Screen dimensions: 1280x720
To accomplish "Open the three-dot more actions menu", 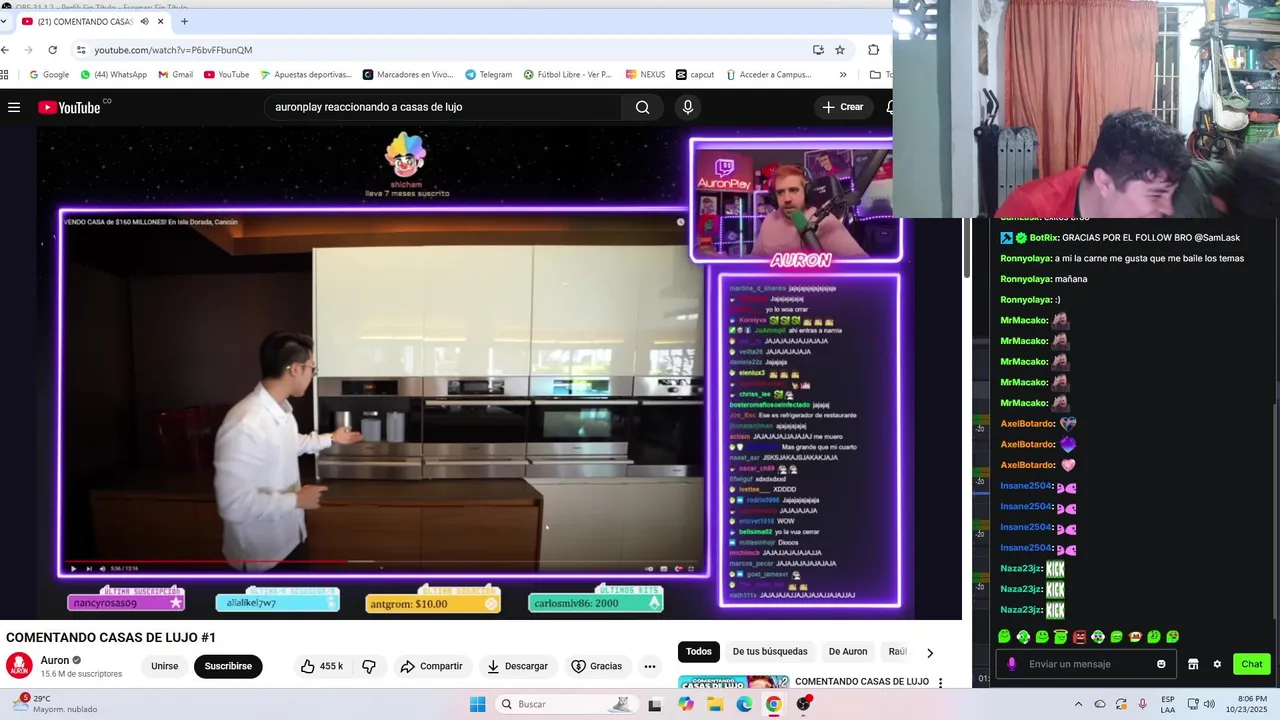I will click(650, 666).
